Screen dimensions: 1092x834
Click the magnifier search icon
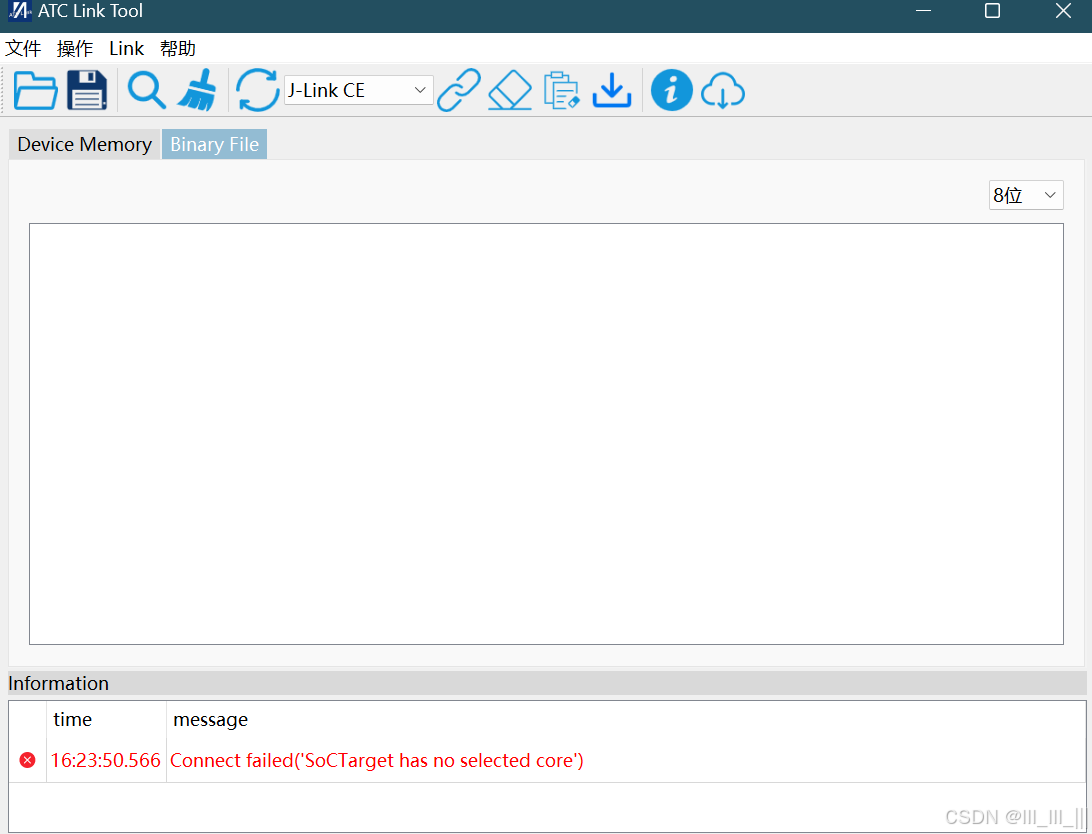tap(146, 90)
